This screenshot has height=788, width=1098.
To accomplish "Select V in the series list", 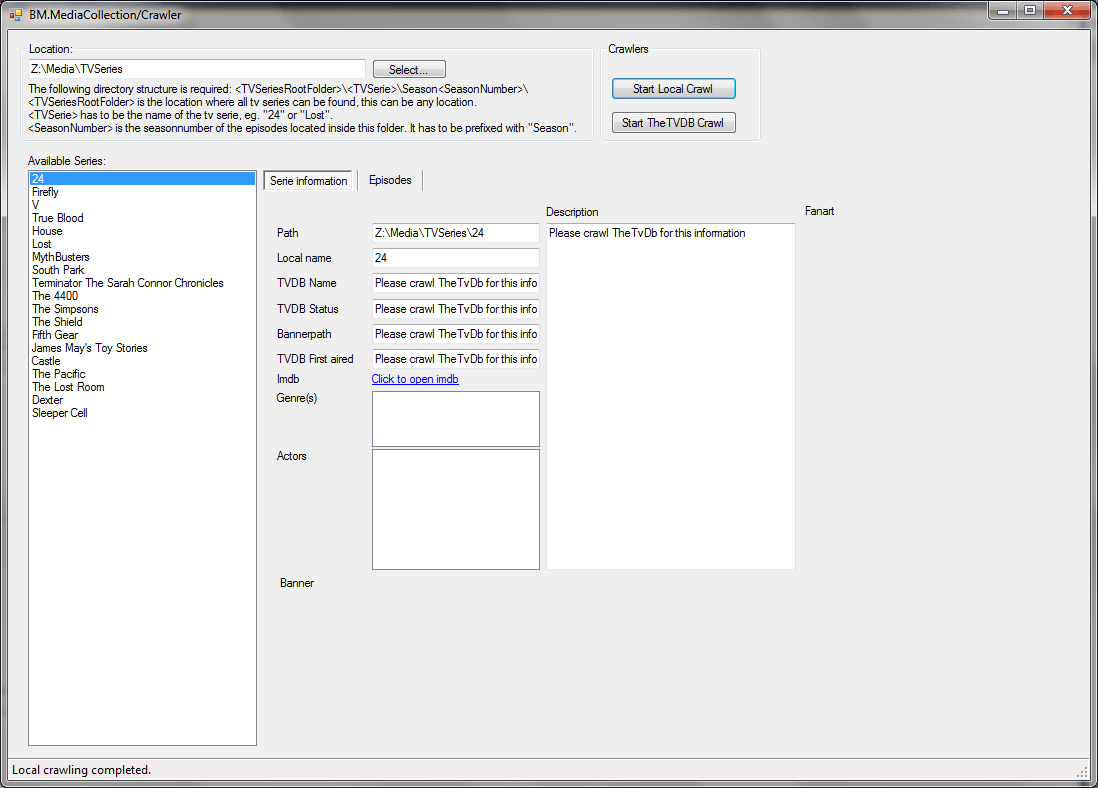I will click(x=142, y=205).
